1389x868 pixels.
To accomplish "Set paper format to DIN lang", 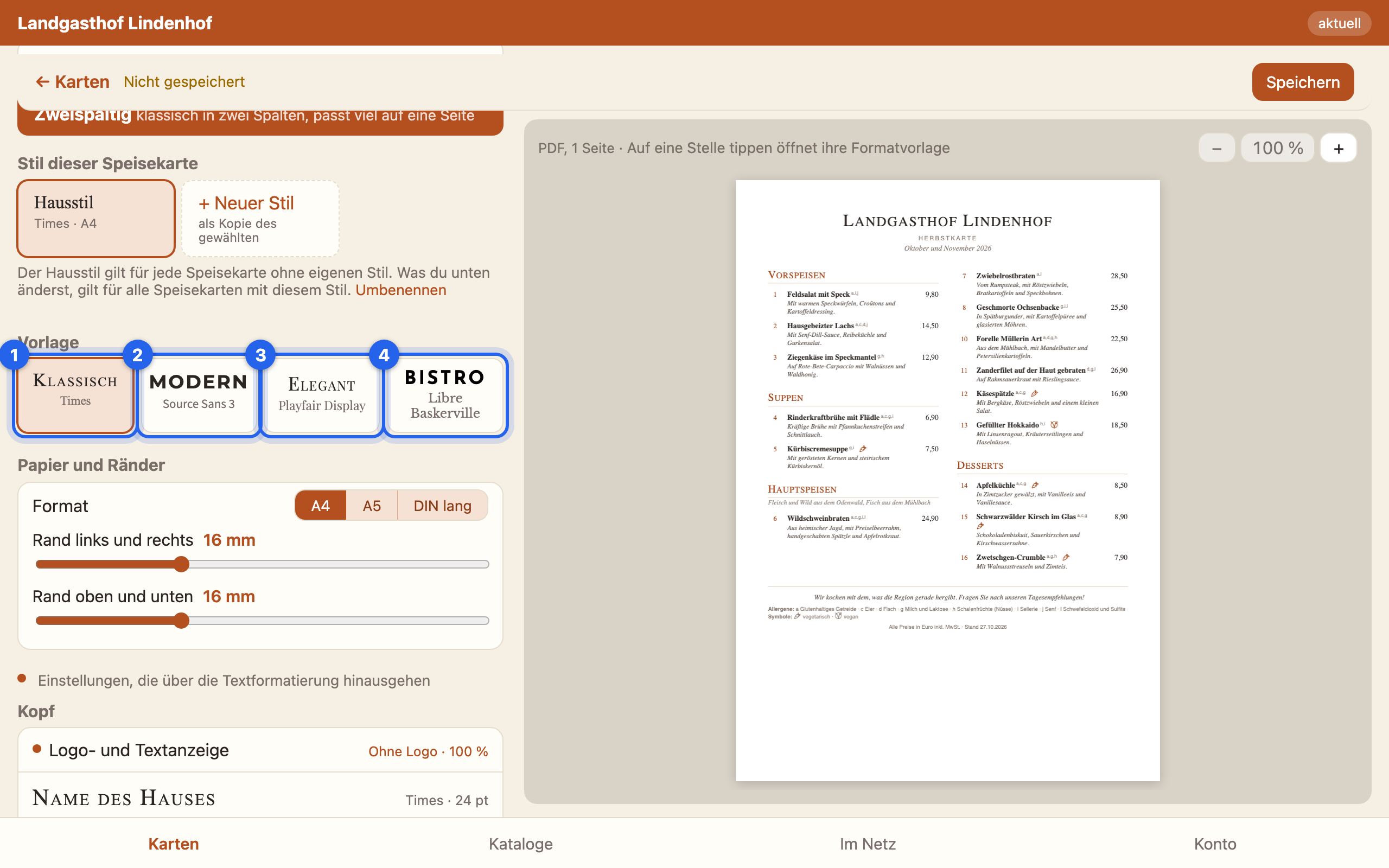I will point(442,506).
